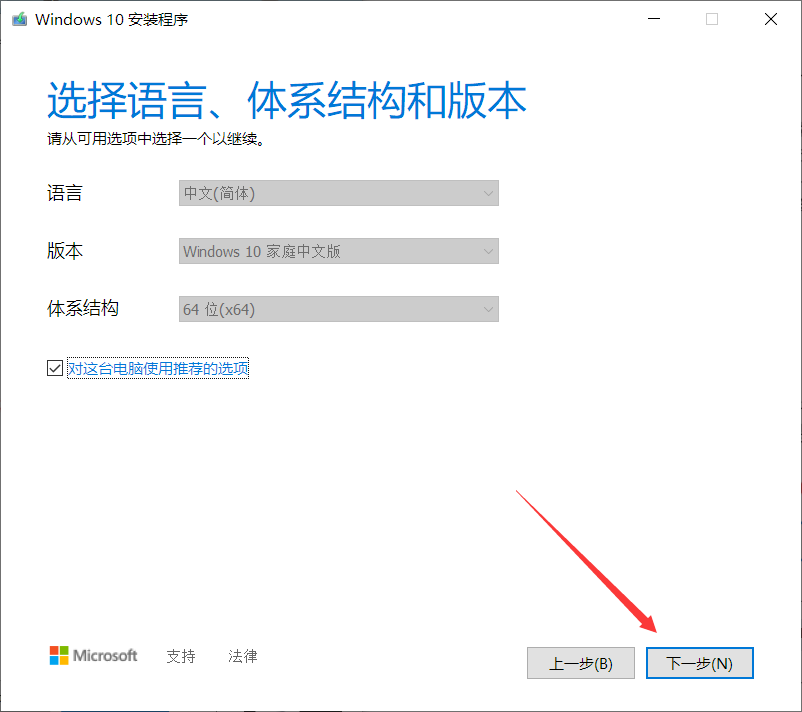This screenshot has width=802, height=712.
Task: Click the title 选择语言、体系结构和版本
Action: coord(285,99)
